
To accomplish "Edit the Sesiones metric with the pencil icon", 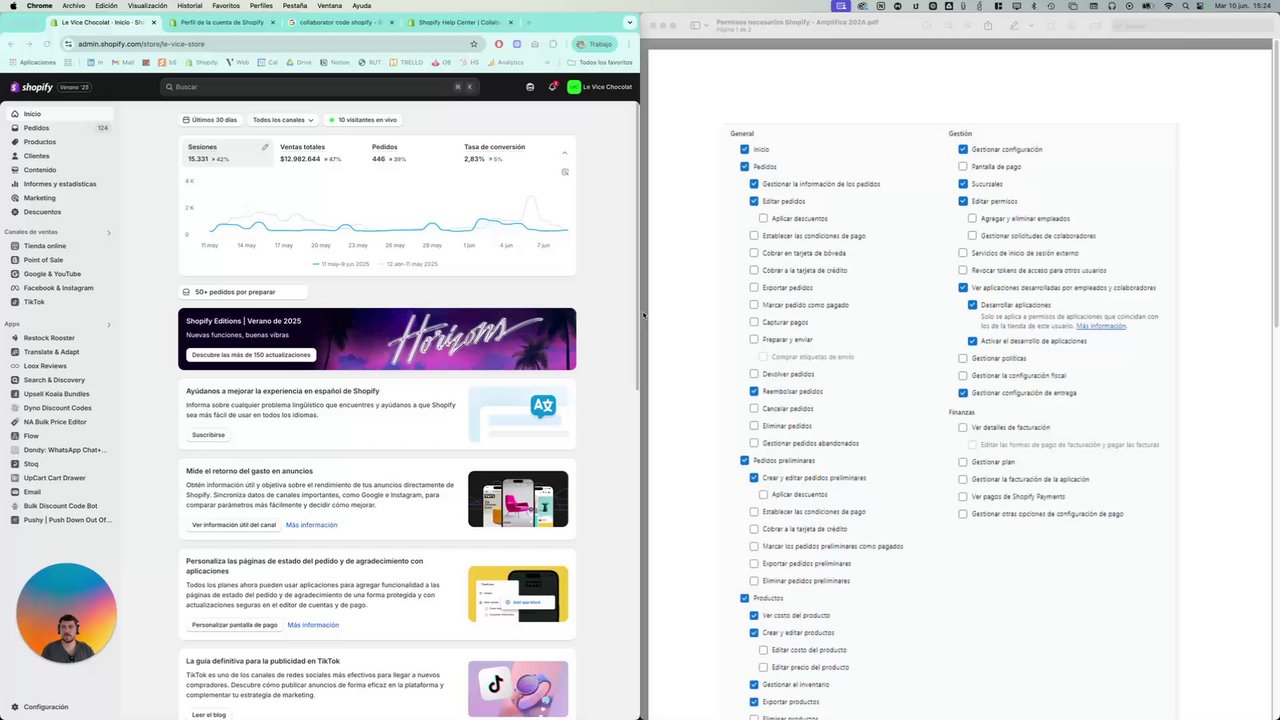I will click(x=265, y=147).
